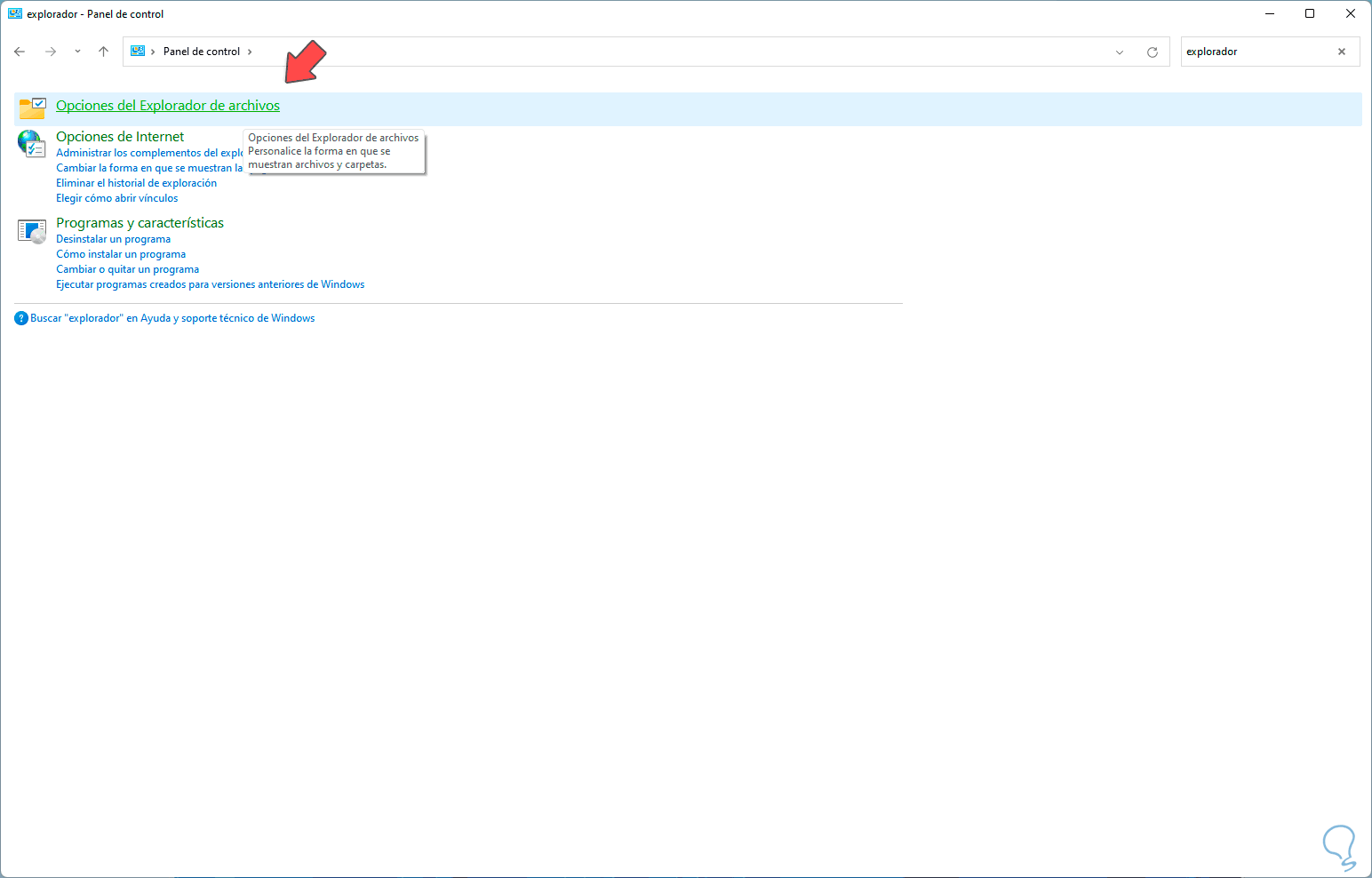Maximize the Control Panel window
The width and height of the screenshot is (1372, 878).
tap(1310, 14)
